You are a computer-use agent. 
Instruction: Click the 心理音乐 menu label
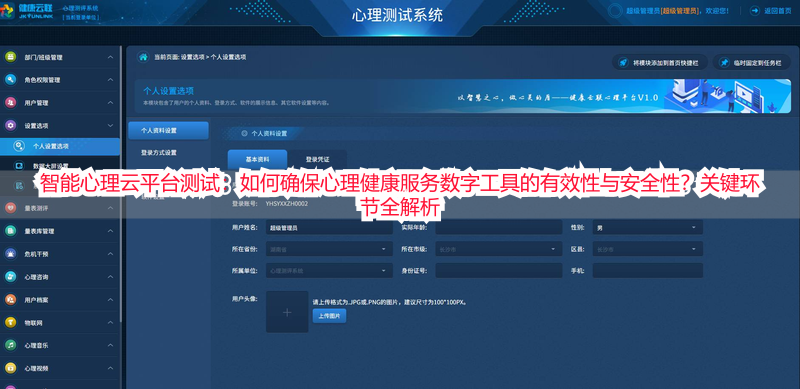click(35, 345)
